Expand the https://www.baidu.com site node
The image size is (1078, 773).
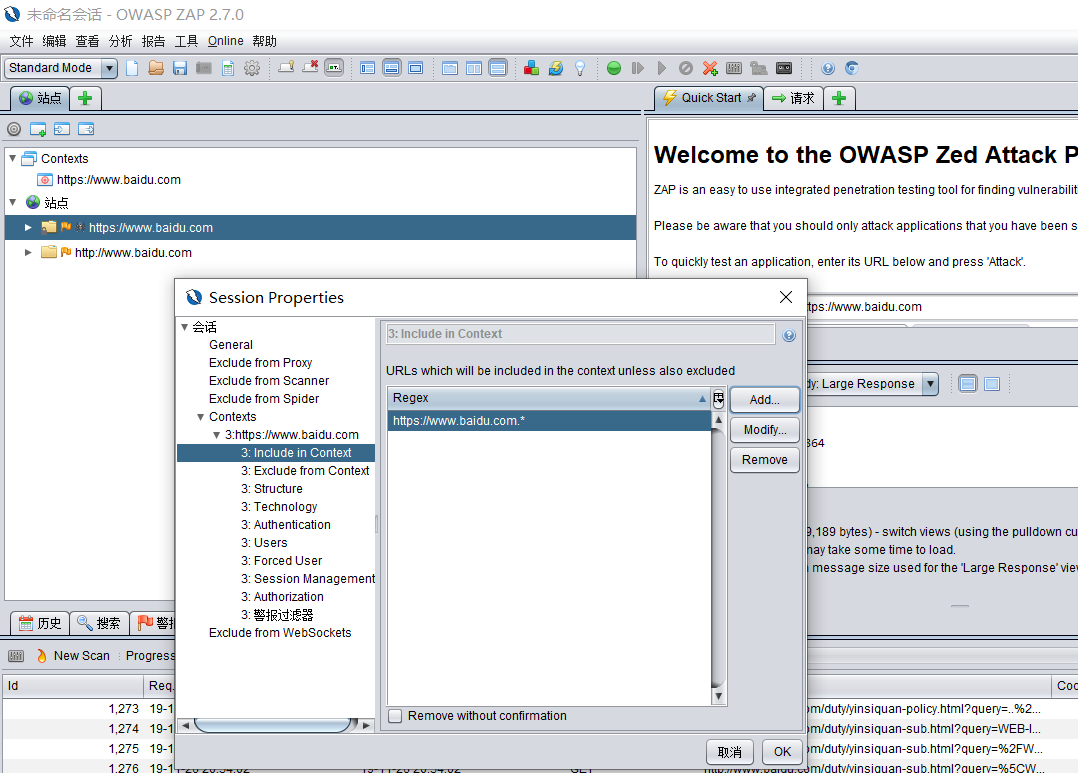coord(28,228)
